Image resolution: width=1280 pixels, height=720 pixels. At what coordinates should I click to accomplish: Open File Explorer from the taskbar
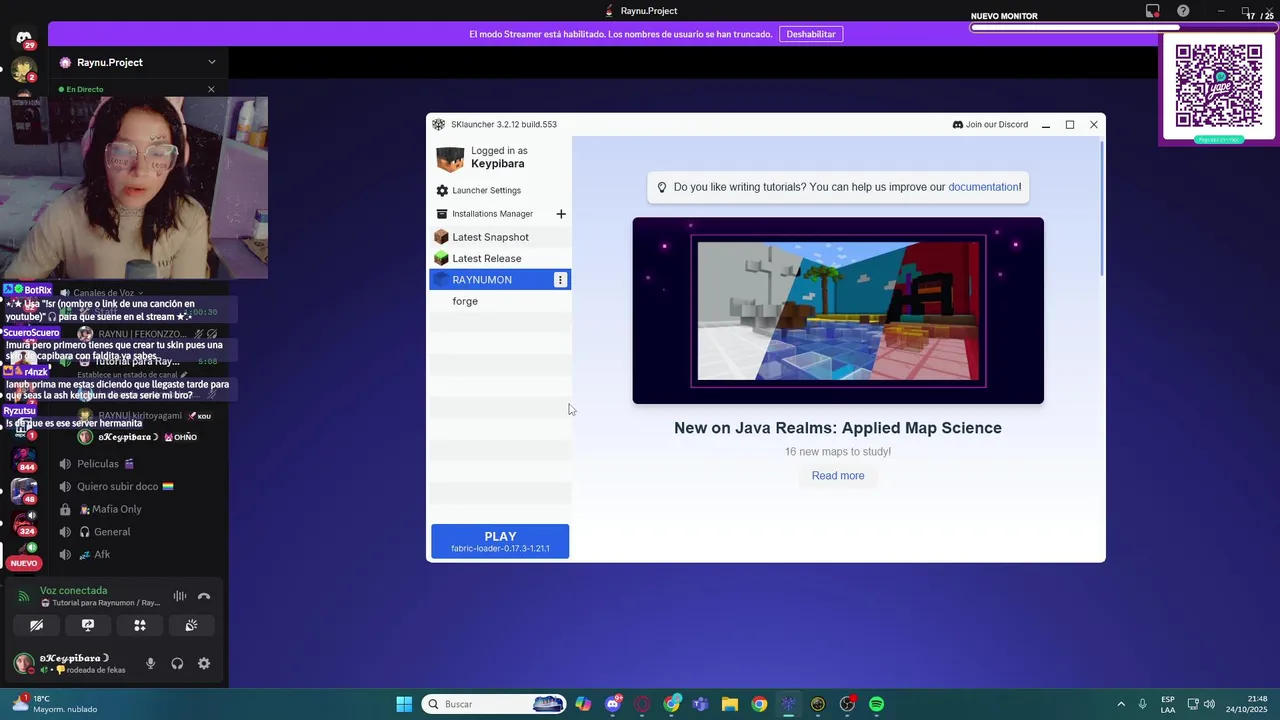click(x=730, y=704)
